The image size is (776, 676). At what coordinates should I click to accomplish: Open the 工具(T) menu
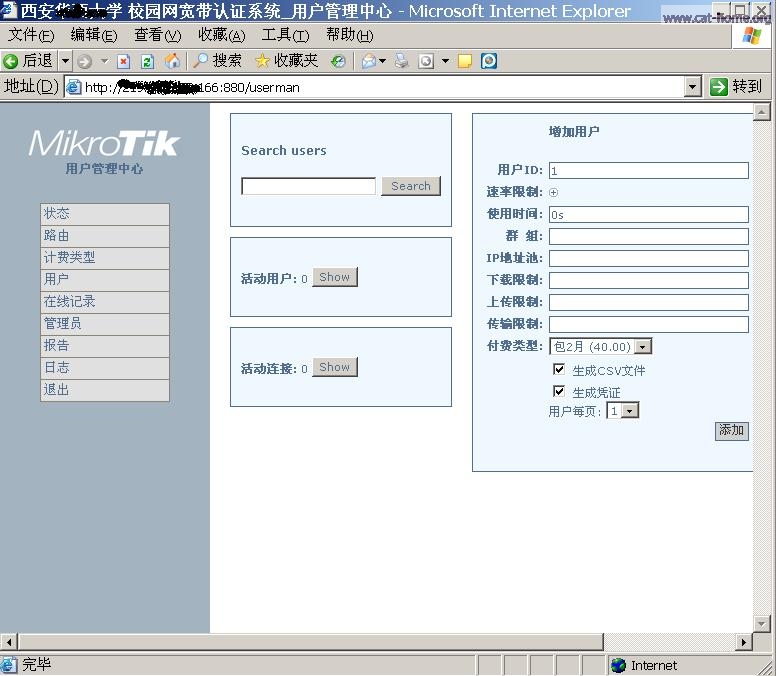[285, 35]
